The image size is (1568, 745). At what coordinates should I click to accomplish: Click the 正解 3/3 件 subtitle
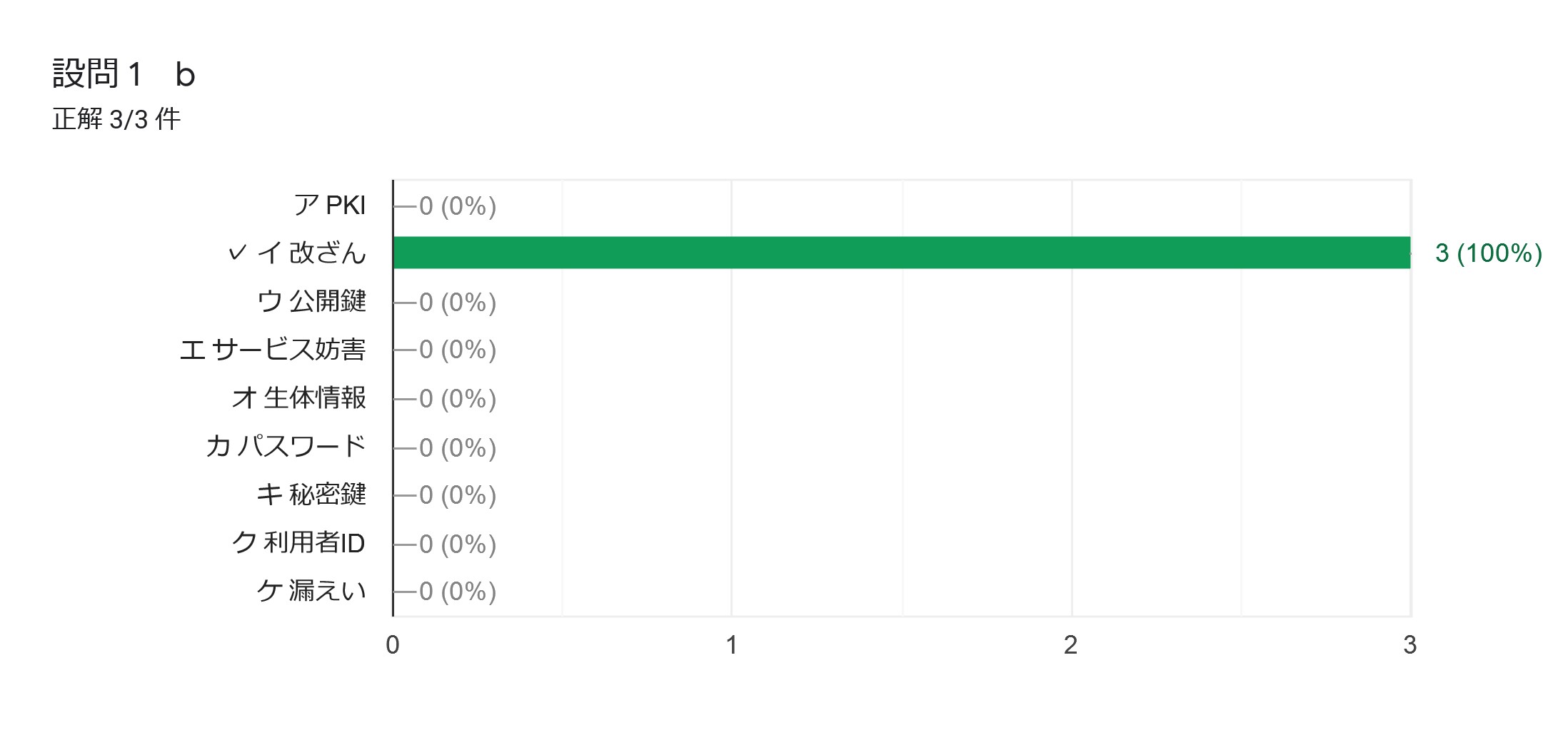coord(116,118)
